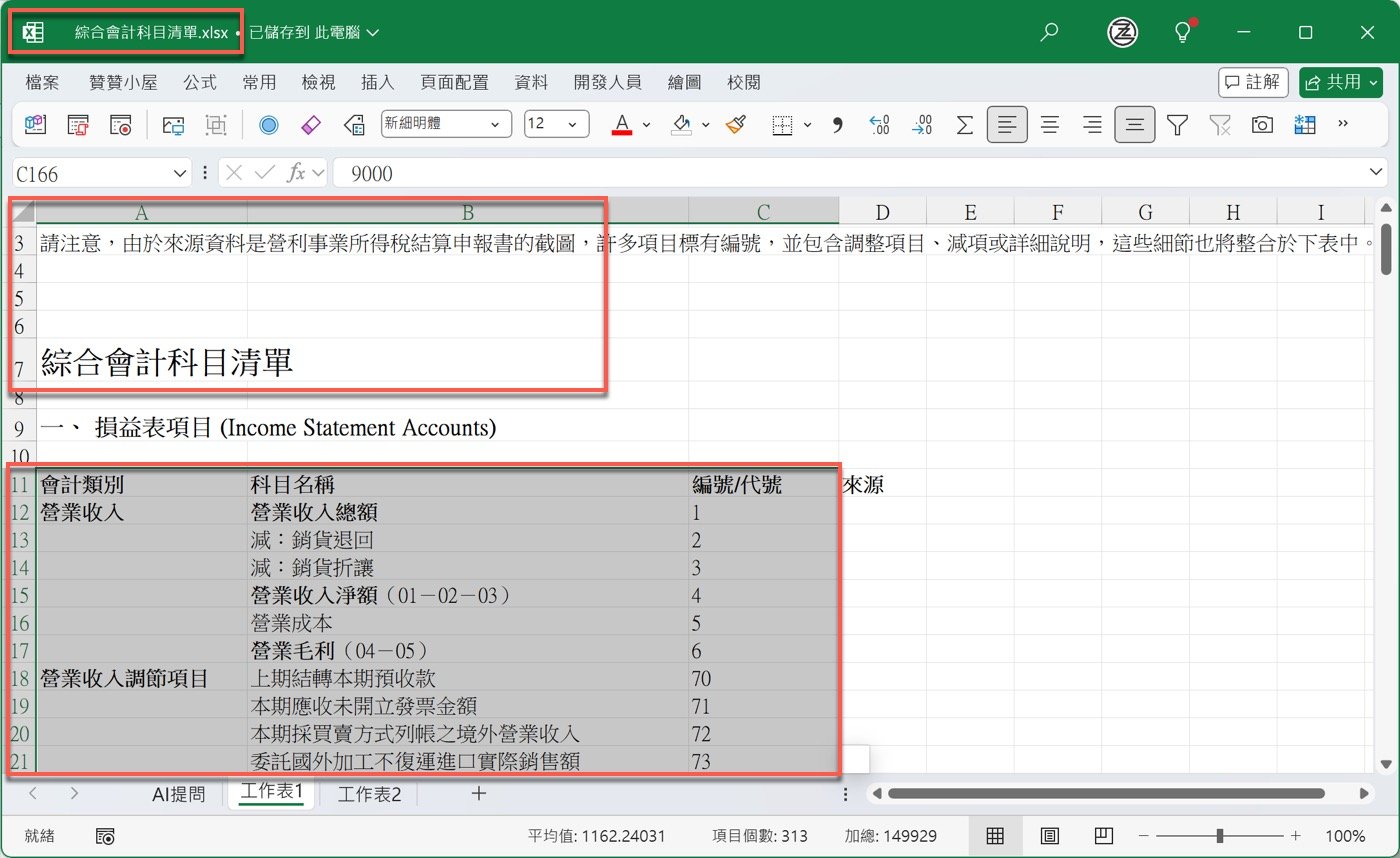This screenshot has height=858, width=1400.
Task: Toggle center text alignment
Action: [1049, 125]
